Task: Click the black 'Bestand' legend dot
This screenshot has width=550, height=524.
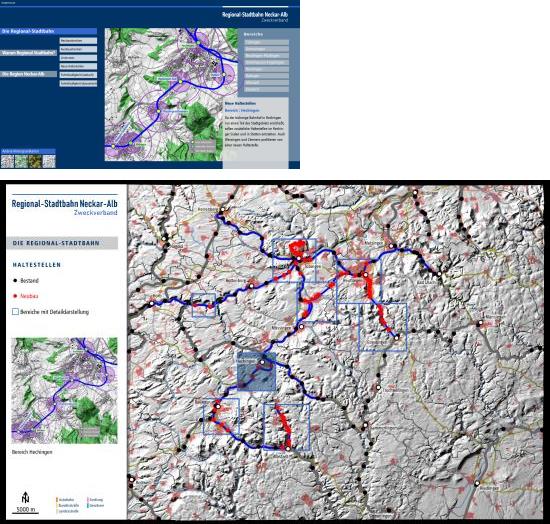Action: (x=15, y=281)
